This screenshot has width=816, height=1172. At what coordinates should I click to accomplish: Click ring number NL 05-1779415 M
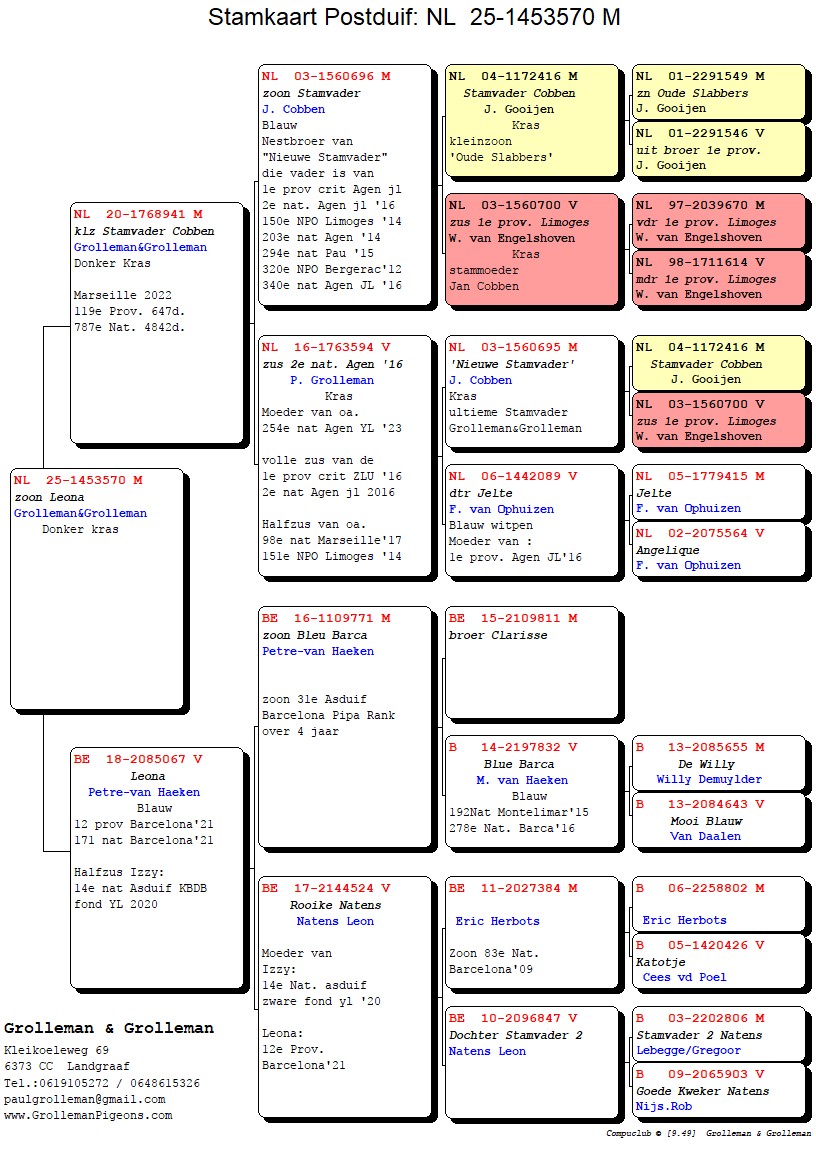[700, 476]
